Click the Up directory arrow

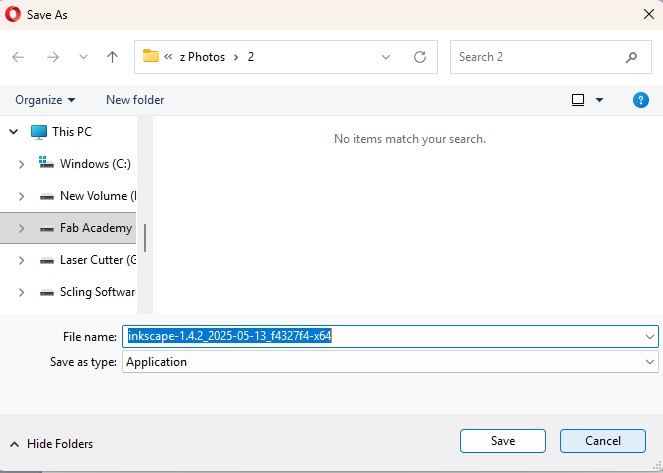coord(112,57)
